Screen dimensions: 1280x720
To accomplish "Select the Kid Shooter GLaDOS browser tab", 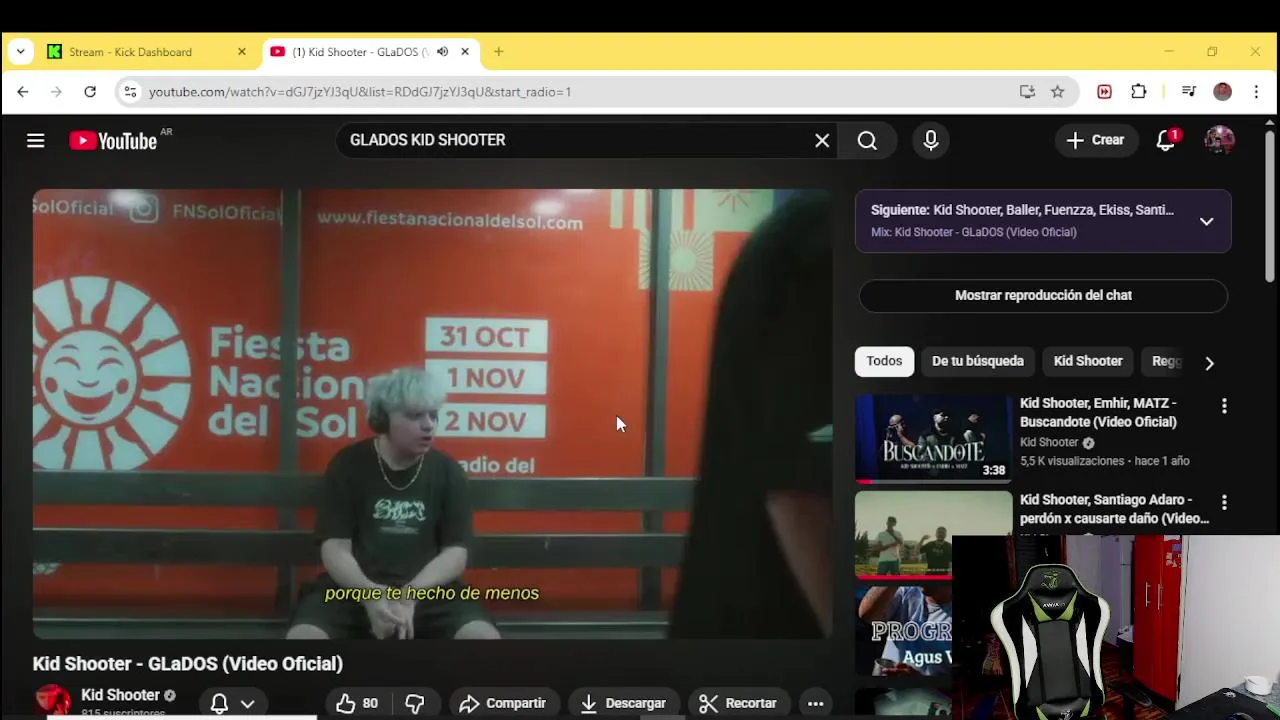I will tap(362, 52).
